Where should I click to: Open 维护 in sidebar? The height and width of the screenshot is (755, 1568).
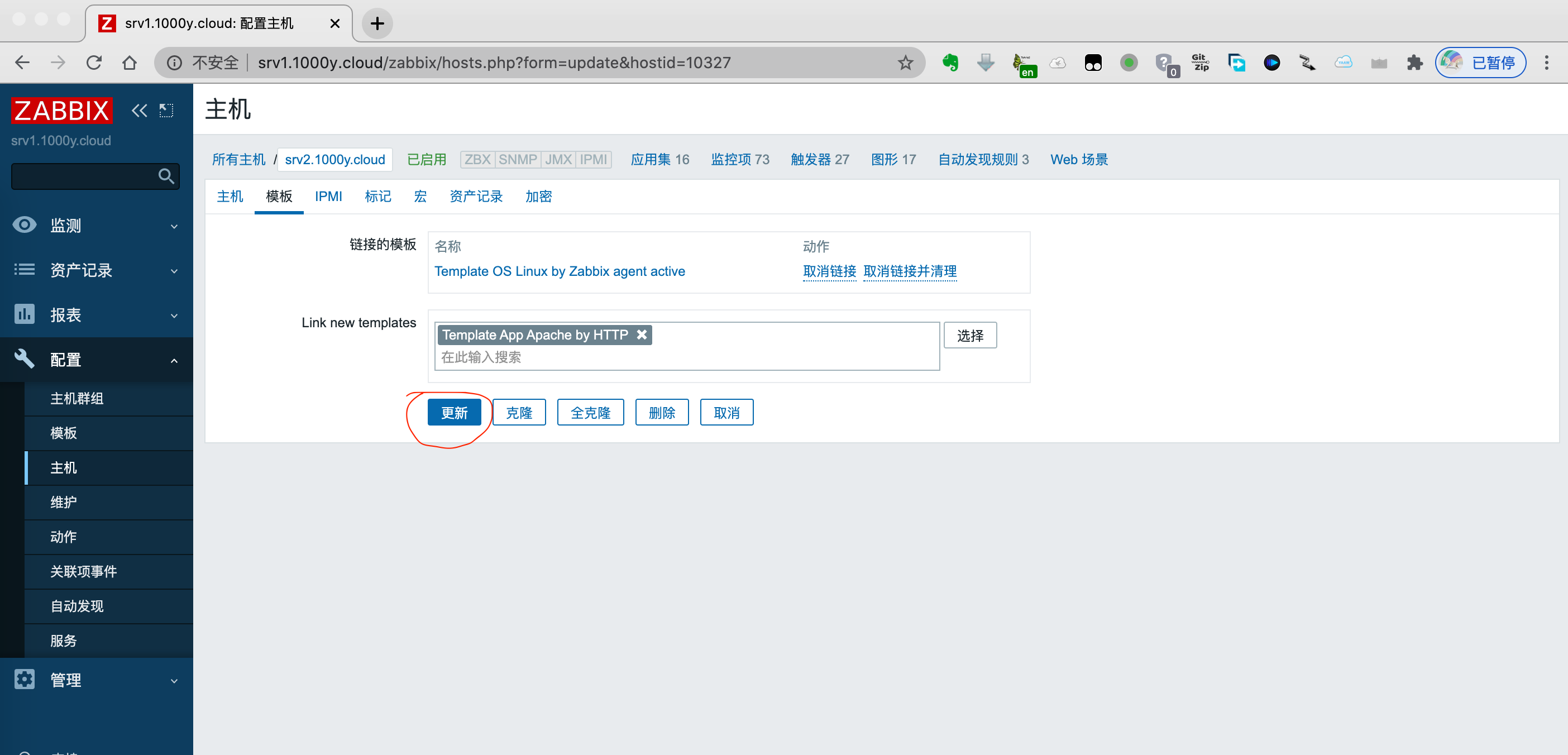[108, 503]
